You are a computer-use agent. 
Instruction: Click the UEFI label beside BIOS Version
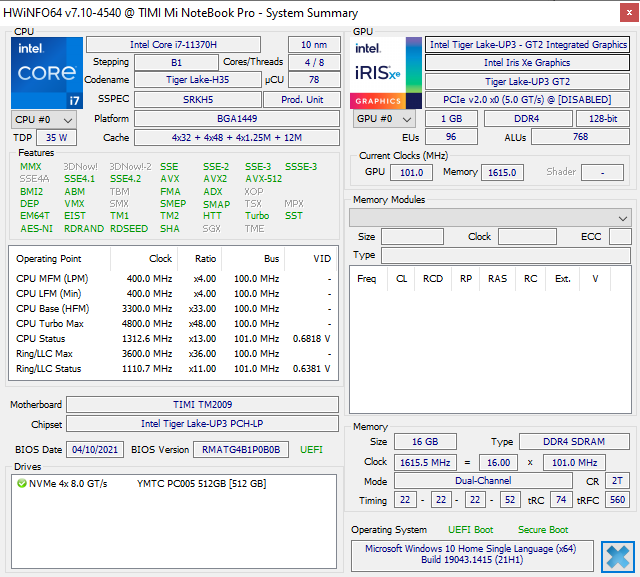311,450
